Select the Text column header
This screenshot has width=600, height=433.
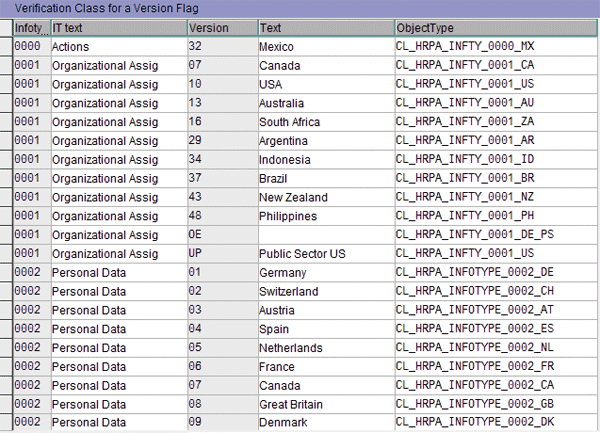[323, 27]
